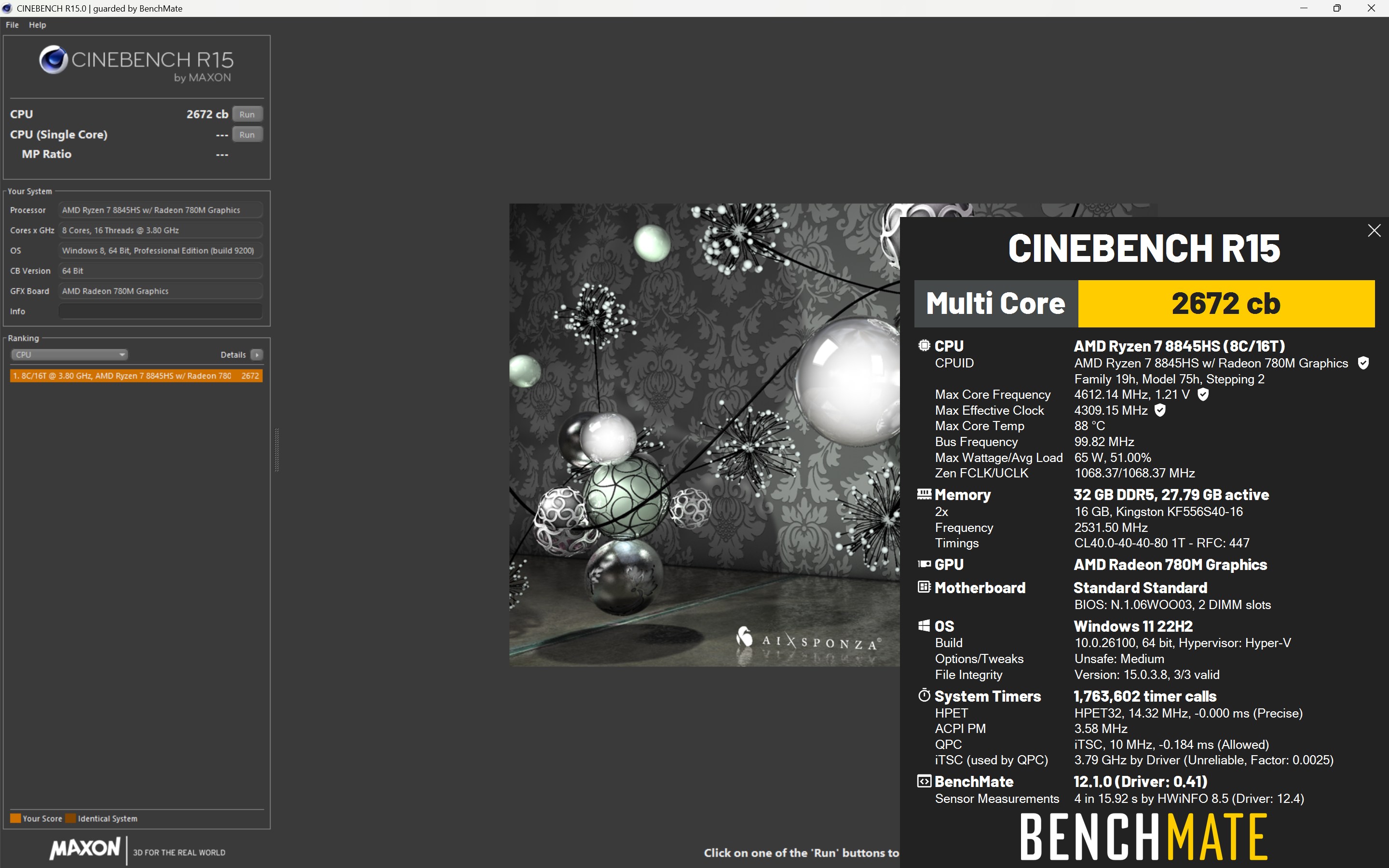
Task: Click the Cores x GHz field value
Action: click(160, 230)
